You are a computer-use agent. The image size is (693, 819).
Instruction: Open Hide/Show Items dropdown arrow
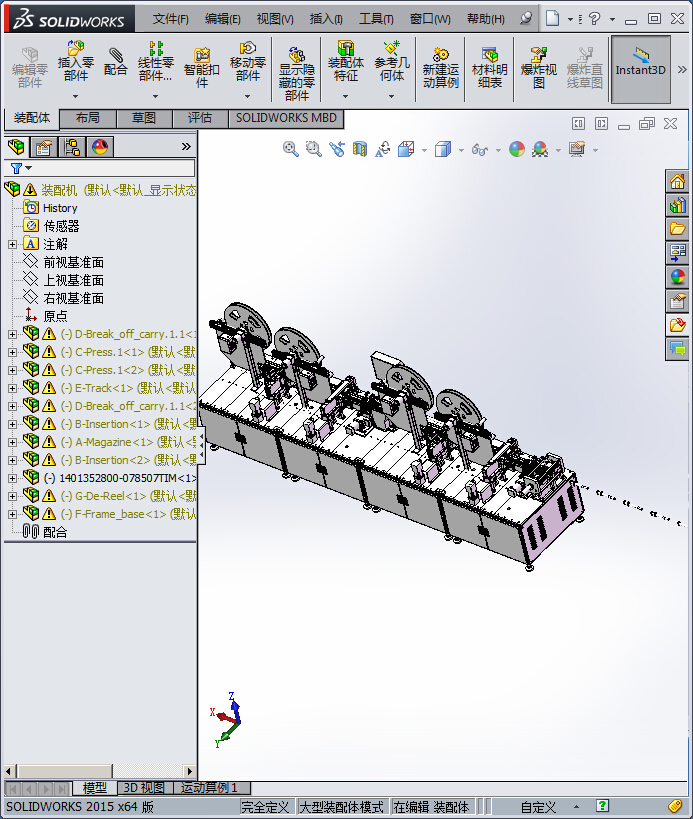[x=498, y=150]
